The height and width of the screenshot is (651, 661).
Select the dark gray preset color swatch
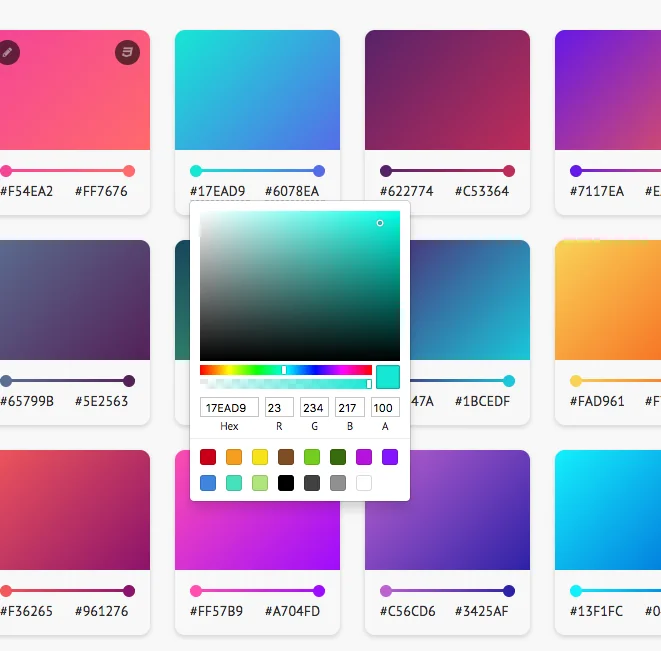tap(312, 483)
